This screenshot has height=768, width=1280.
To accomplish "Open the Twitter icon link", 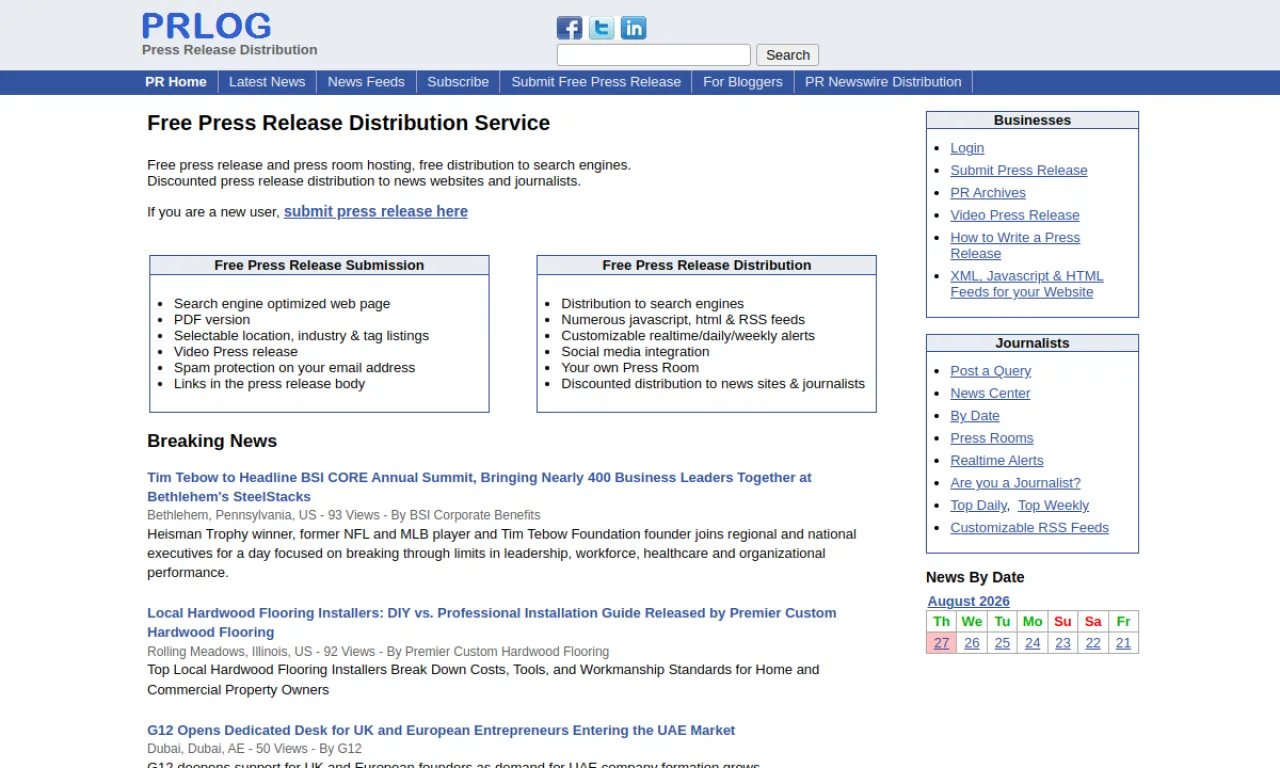I will pyautogui.click(x=601, y=28).
